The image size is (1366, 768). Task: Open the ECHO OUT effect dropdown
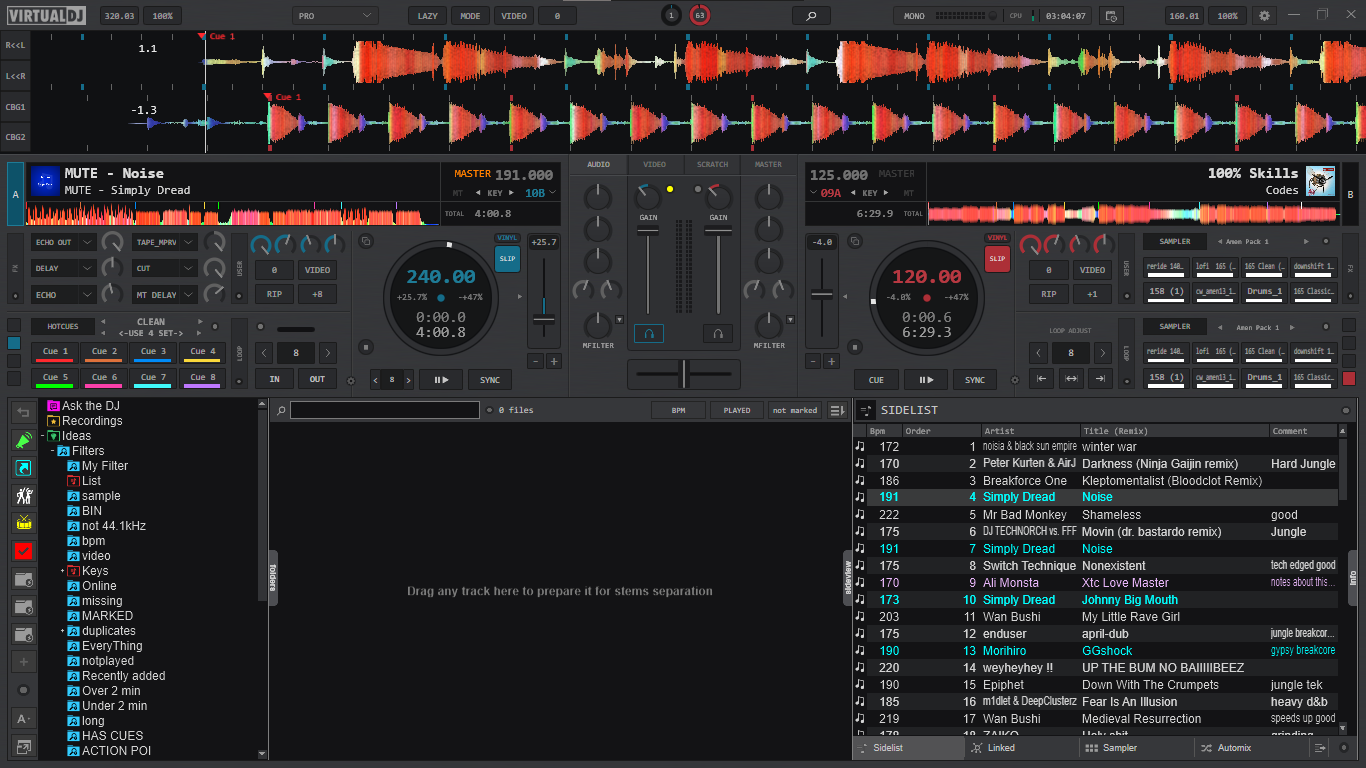[88, 242]
